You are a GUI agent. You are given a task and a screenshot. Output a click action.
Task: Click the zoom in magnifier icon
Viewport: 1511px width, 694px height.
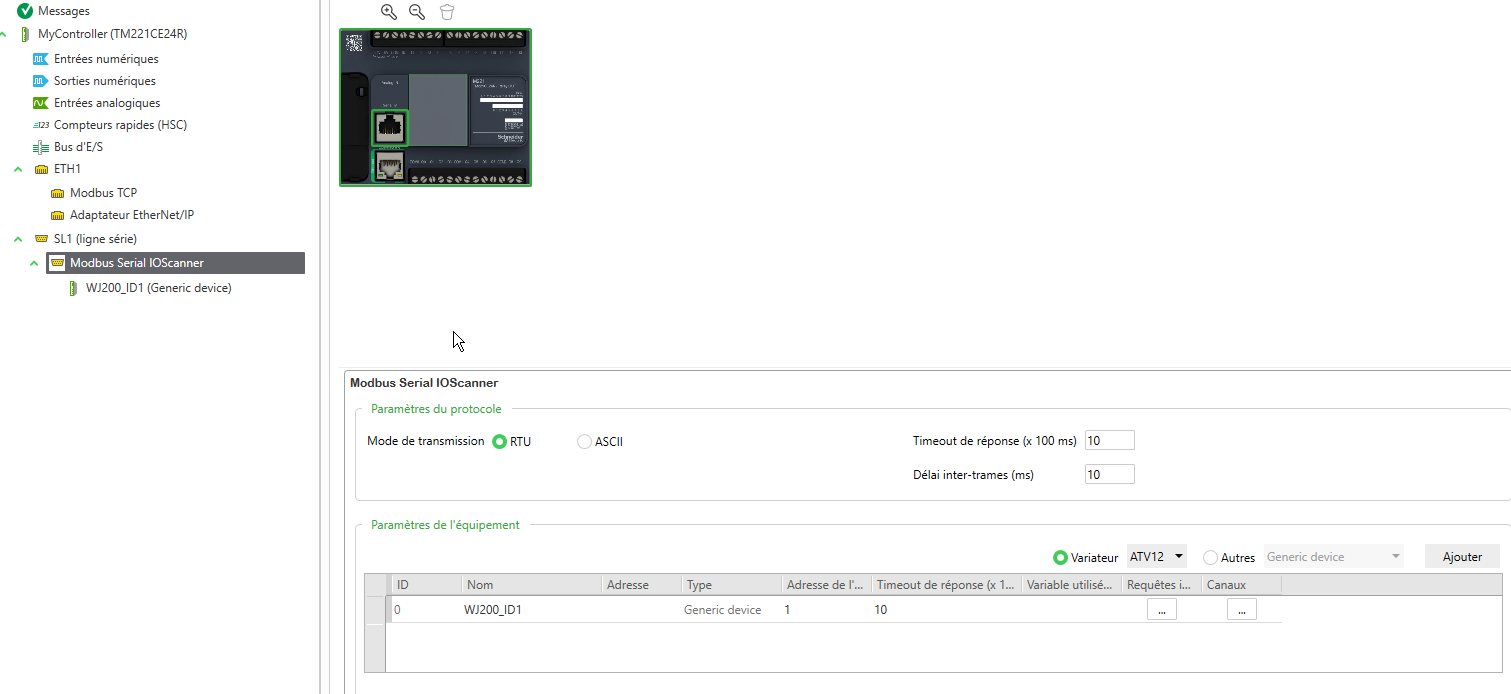pos(389,12)
